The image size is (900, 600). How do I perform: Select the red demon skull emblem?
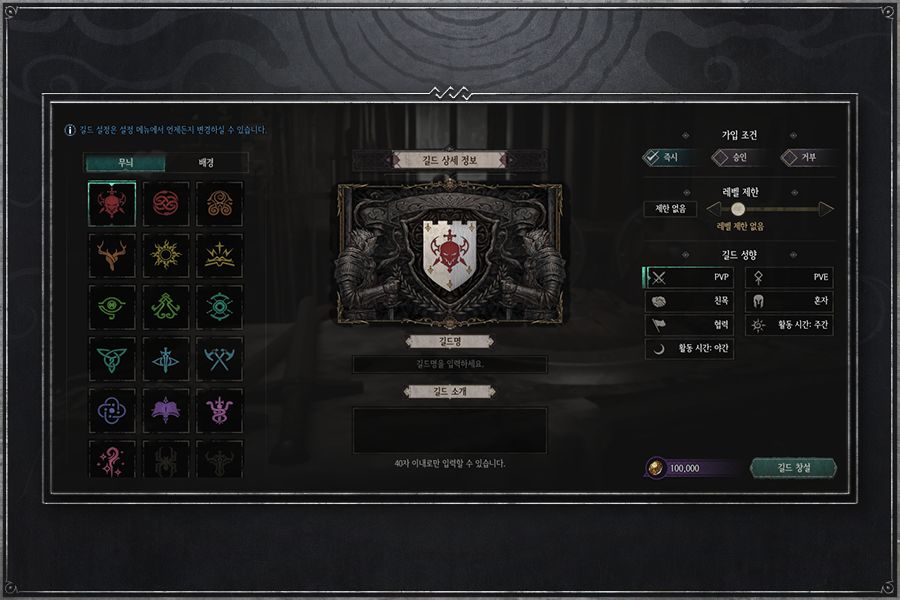pyautogui.click(x=112, y=203)
